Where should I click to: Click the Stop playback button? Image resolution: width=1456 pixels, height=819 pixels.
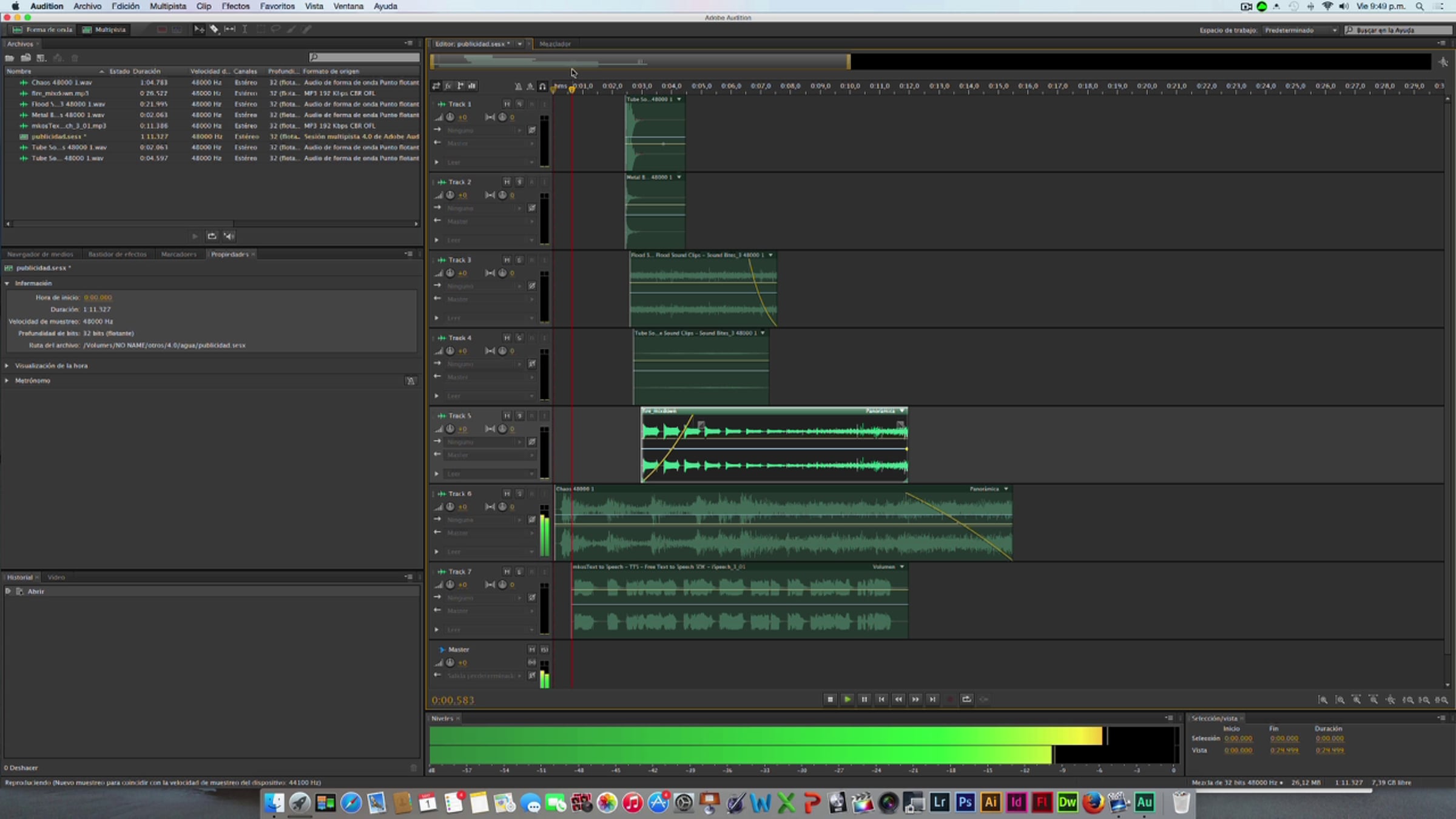830,699
